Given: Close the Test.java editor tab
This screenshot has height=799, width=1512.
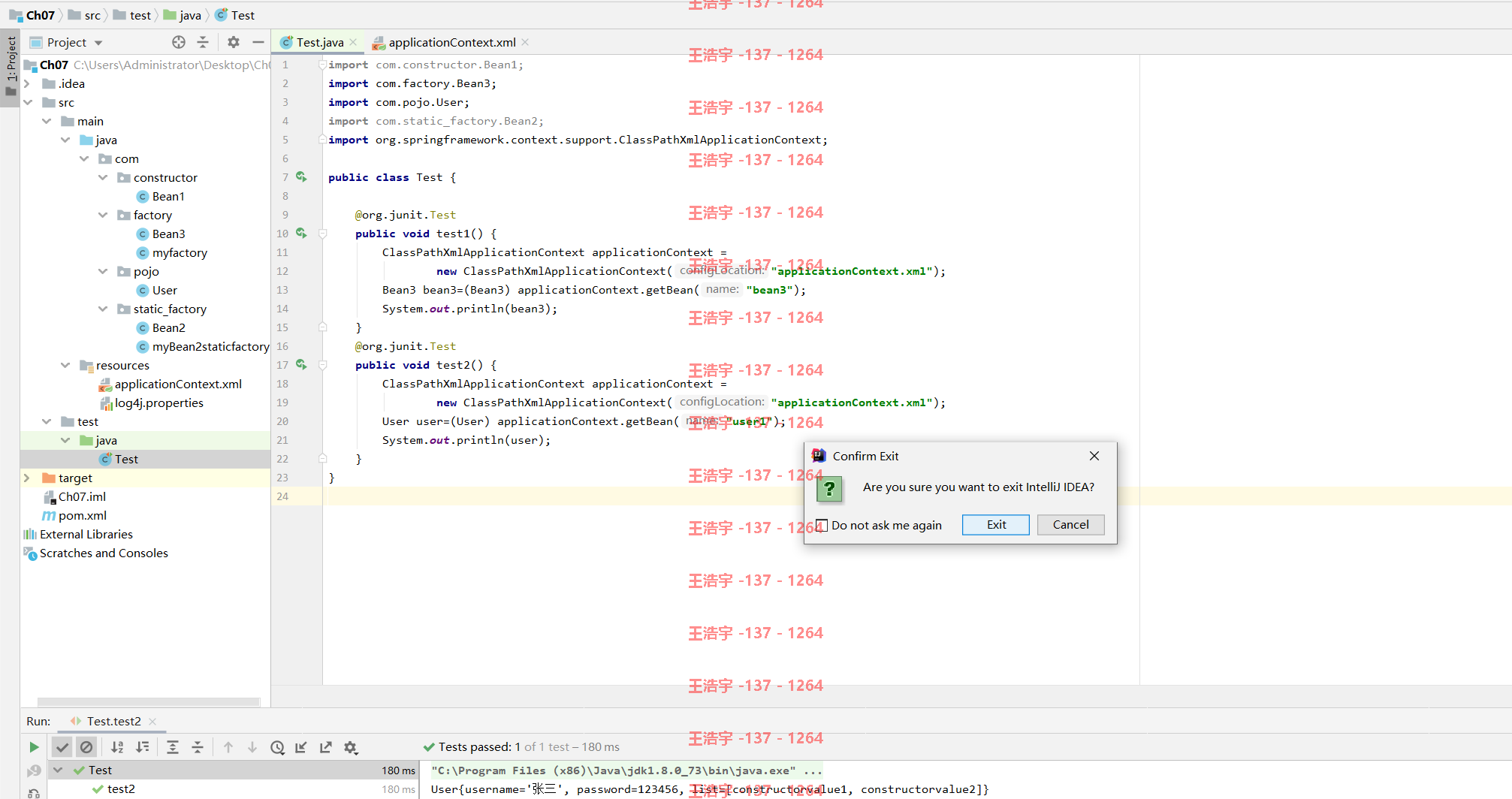Looking at the screenshot, I should coord(353,42).
